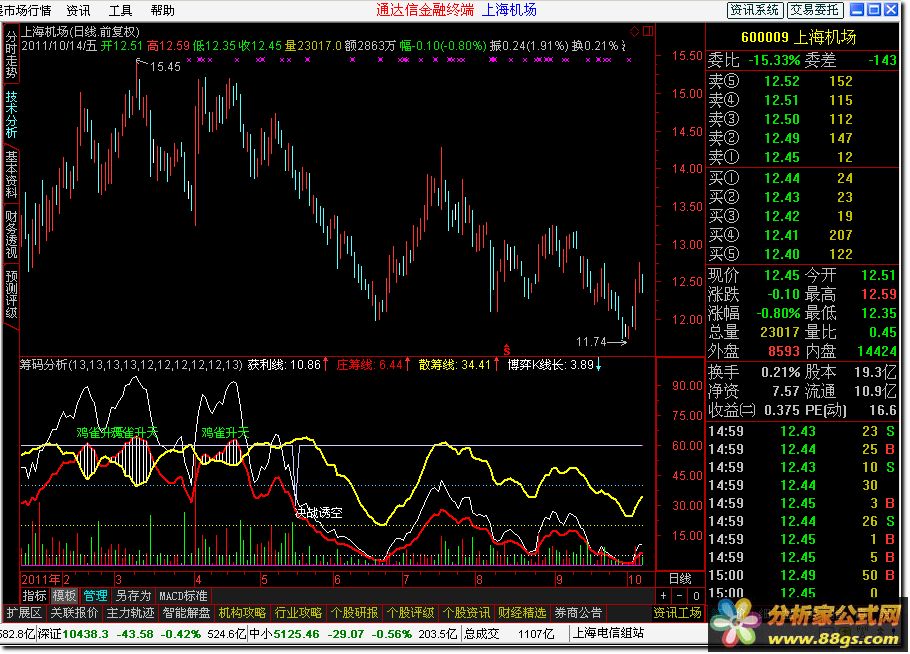Screen dimensions: 910x654
Task: Click the 0 reset button beside minus
Action: pyautogui.click(x=696, y=596)
